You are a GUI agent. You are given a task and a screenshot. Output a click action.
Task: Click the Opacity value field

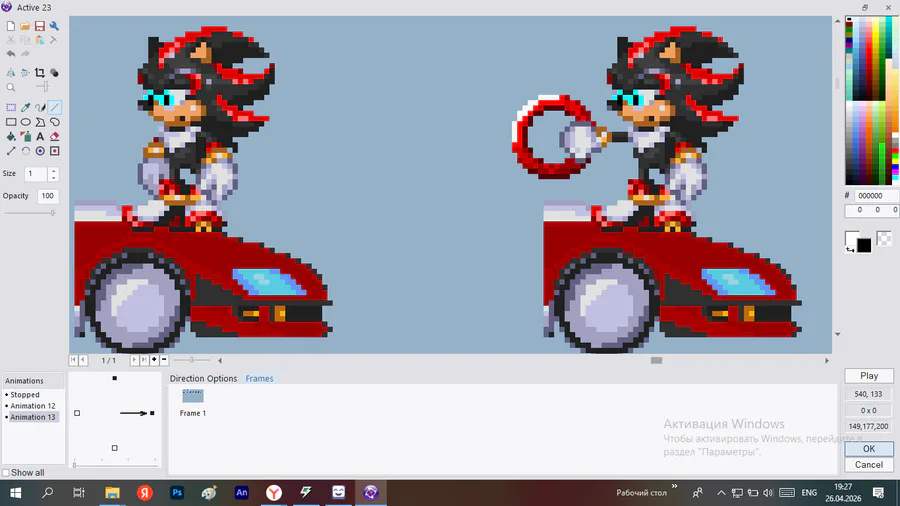[x=48, y=196]
